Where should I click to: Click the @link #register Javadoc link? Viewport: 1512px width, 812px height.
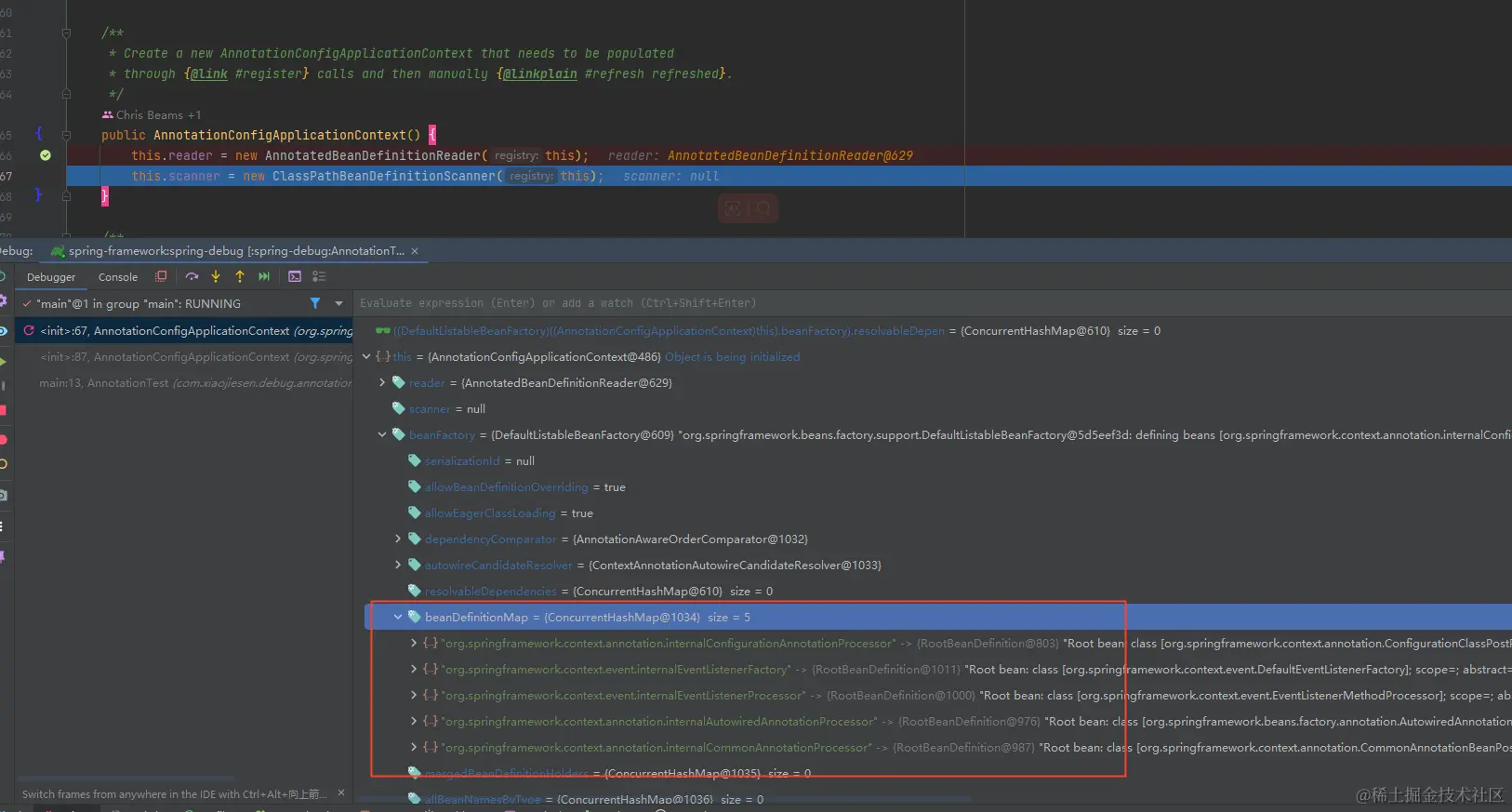[246, 73]
